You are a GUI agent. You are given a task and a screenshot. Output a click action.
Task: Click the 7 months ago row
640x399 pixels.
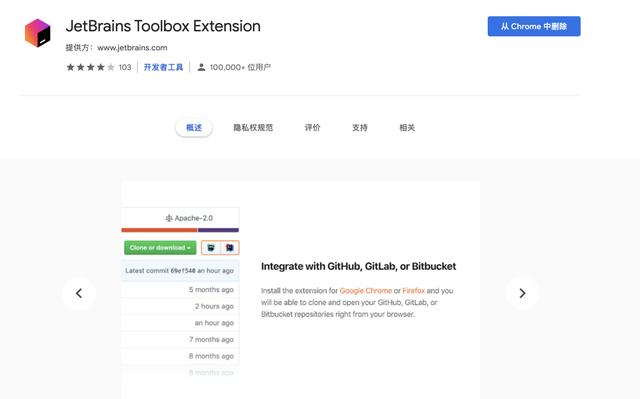point(180,339)
